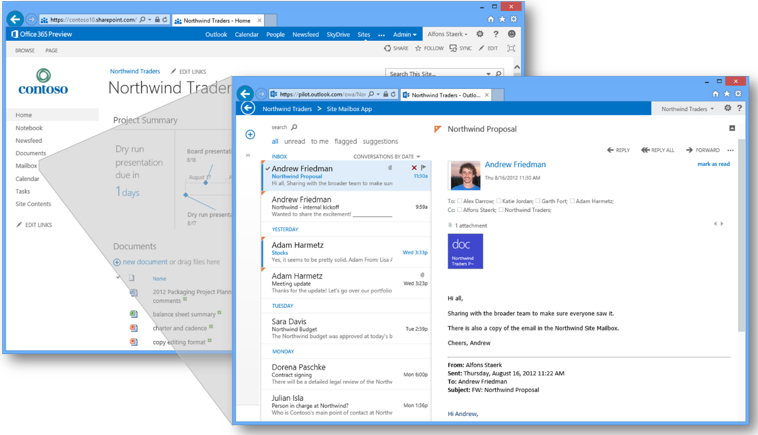Viewport: 758px width, 435px height.
Task: Delete the Andrew Friedman Northwind Proposal message
Action: coord(414,168)
